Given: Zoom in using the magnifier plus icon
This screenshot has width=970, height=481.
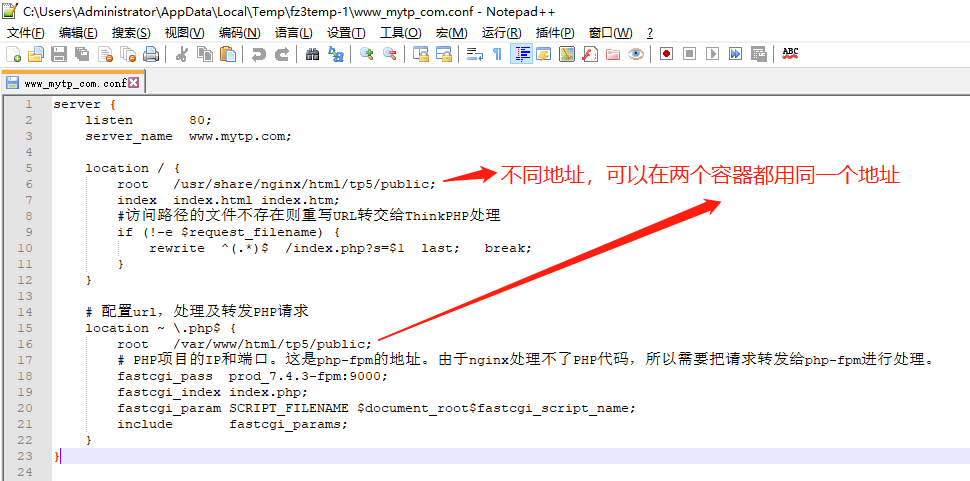Looking at the screenshot, I should (366, 54).
